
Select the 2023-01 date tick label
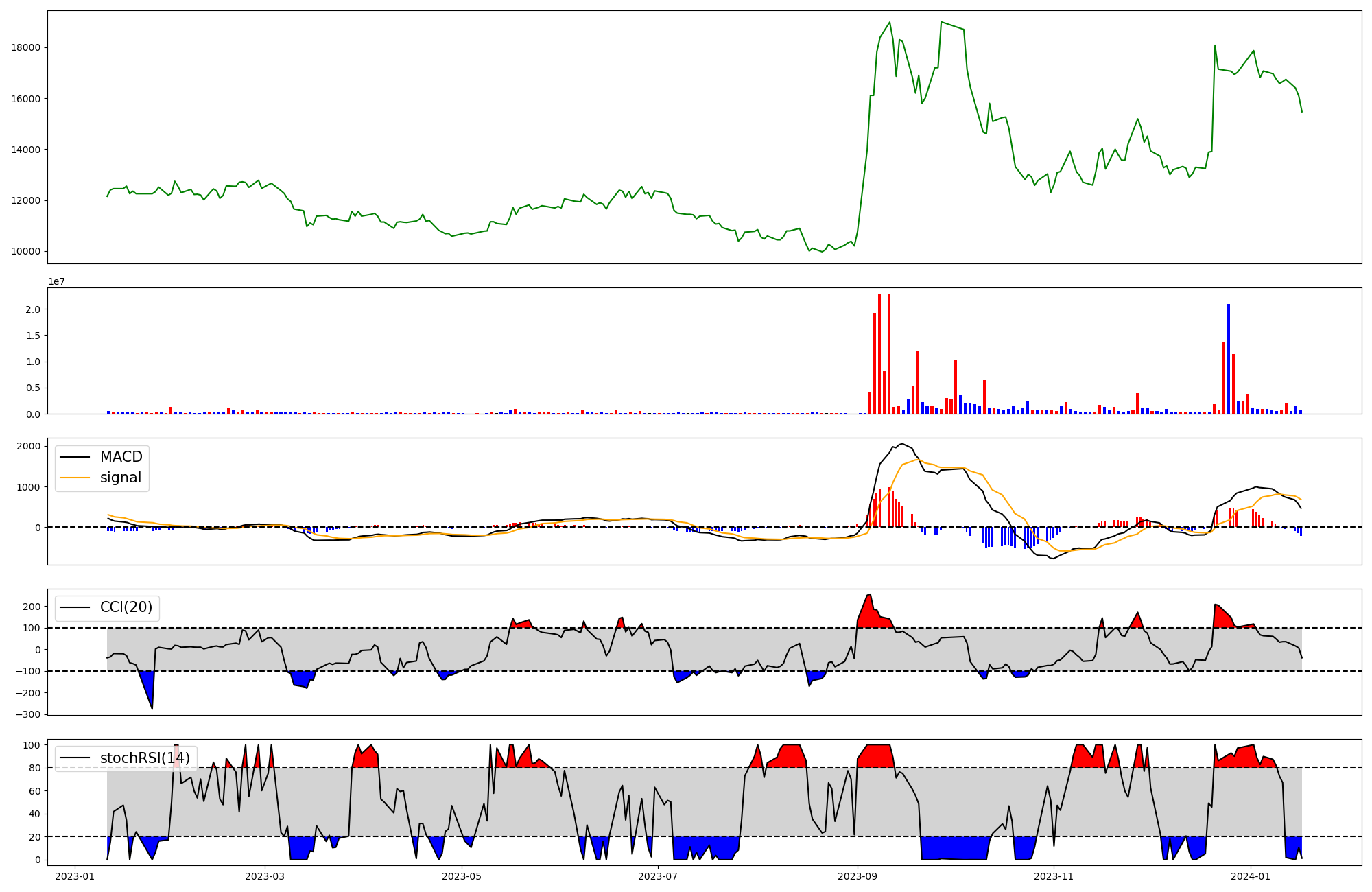74,876
